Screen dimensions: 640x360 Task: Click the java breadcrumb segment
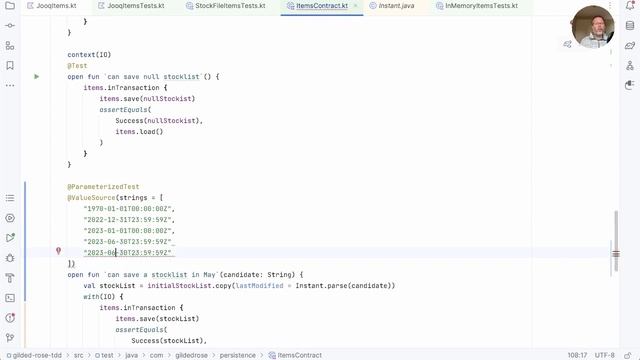pyautogui.click(x=131, y=355)
